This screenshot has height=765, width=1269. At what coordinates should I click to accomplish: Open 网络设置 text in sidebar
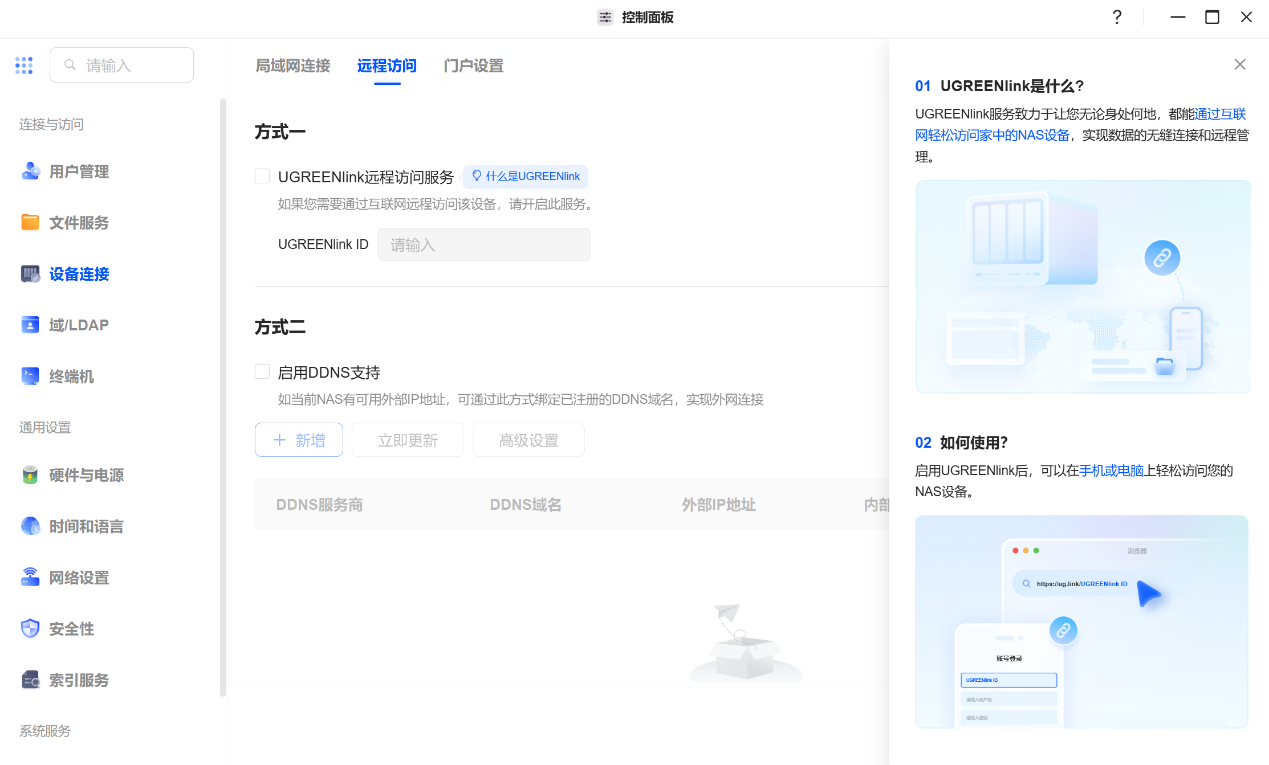79,577
